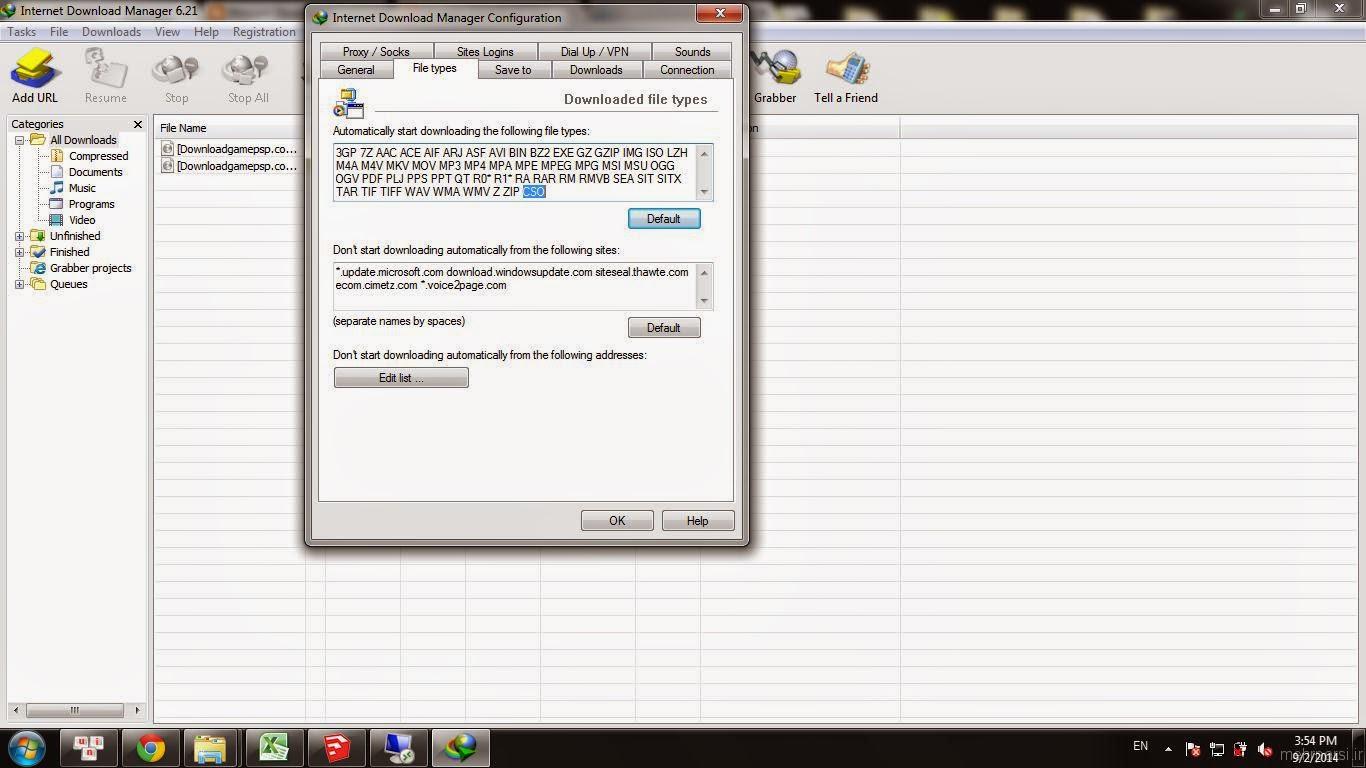Switch to the General tab
The width and height of the screenshot is (1366, 768).
tap(355, 70)
